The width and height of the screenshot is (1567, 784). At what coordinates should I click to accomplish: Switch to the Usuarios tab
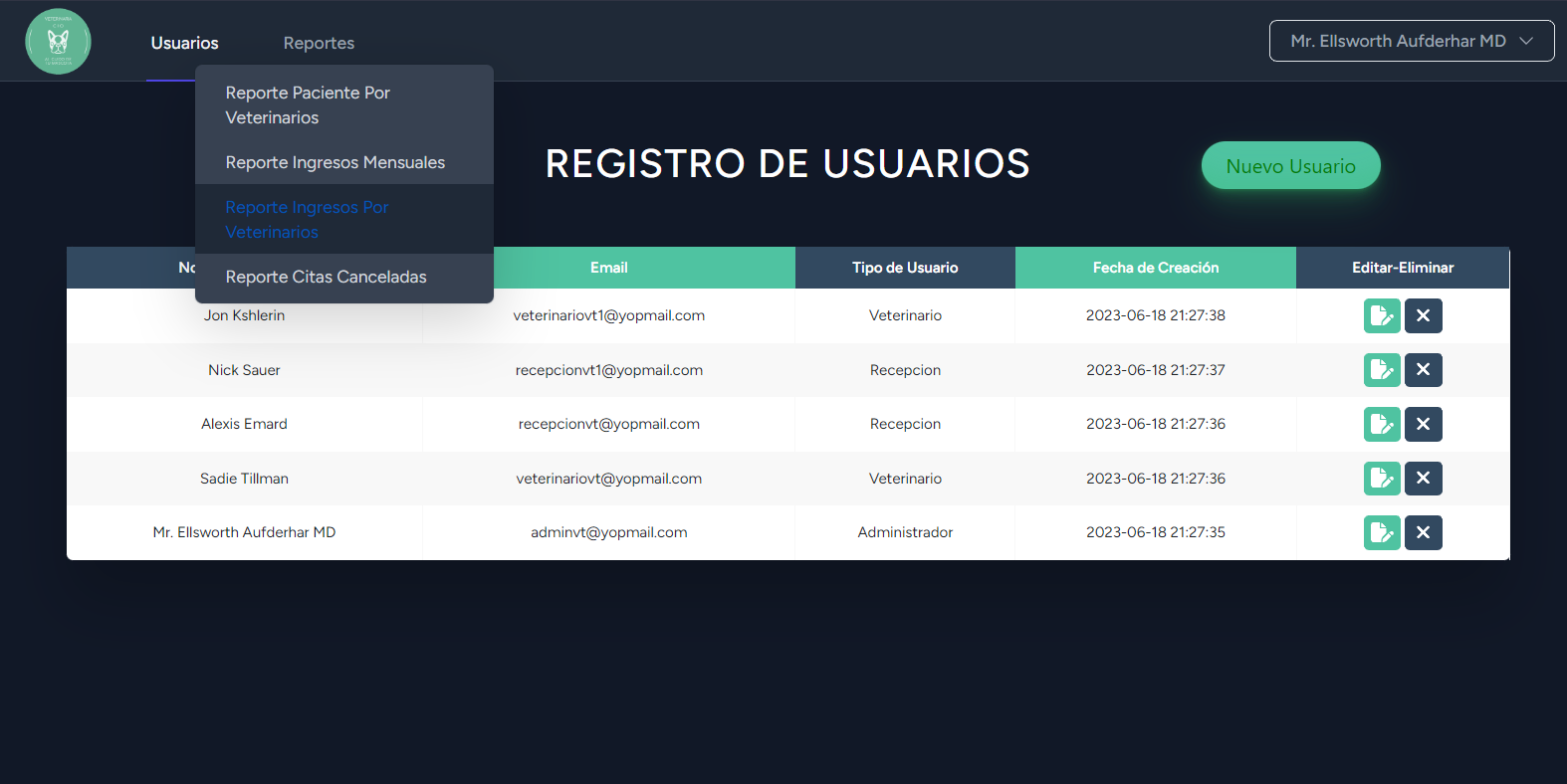tap(184, 43)
